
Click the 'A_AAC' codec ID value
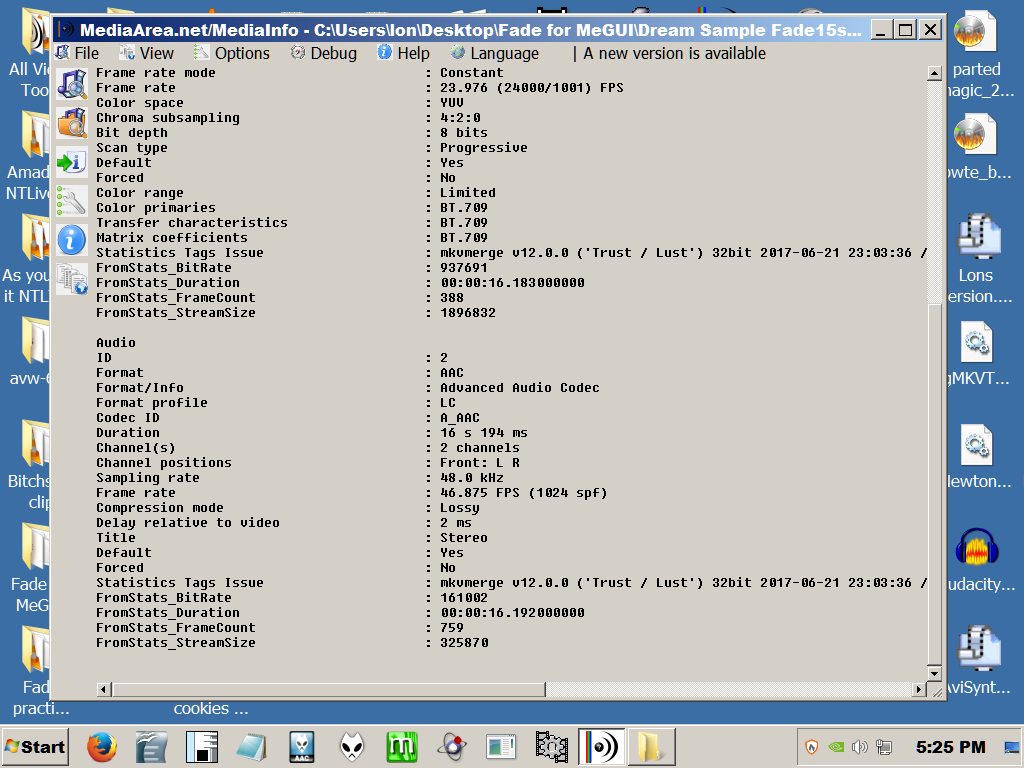click(460, 418)
